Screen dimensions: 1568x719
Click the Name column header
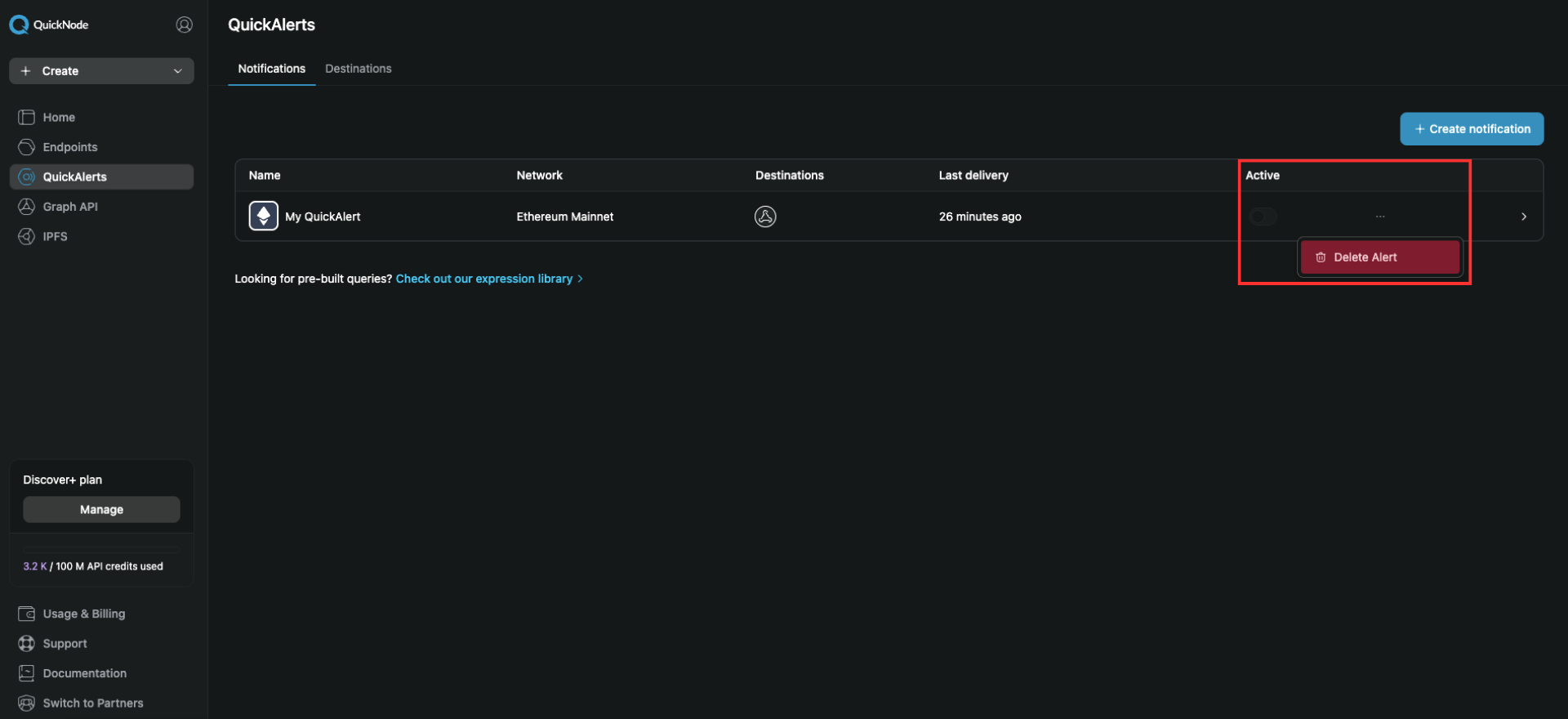[265, 175]
